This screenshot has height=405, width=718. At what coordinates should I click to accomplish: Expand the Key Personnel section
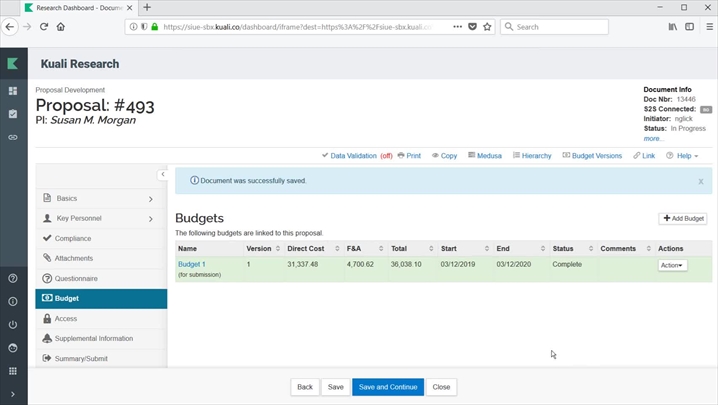(100, 218)
